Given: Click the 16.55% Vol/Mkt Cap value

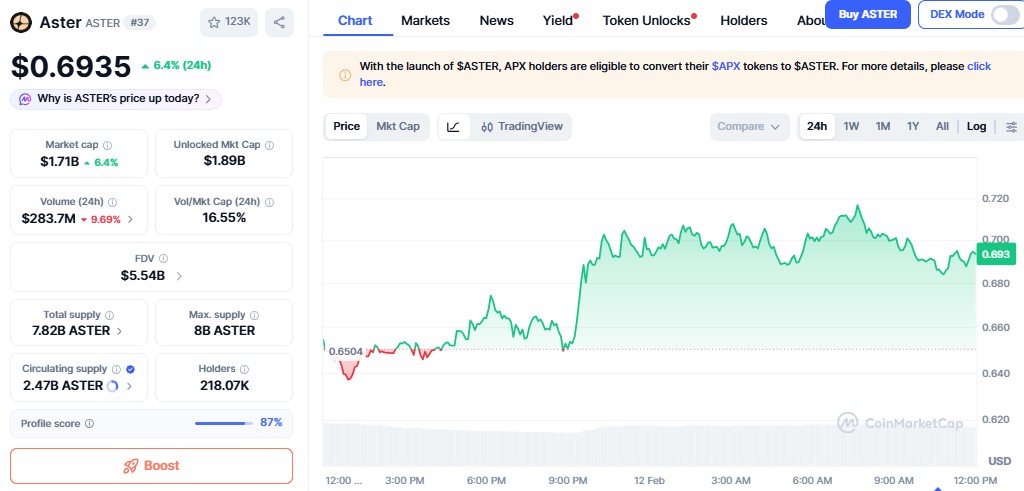Looking at the screenshot, I should [x=224, y=218].
